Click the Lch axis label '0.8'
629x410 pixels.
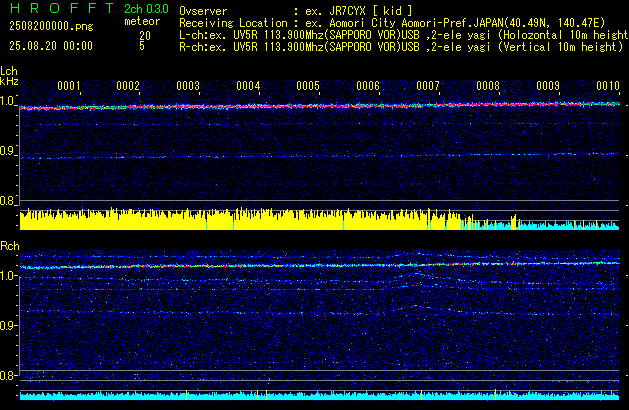[x=8, y=201]
